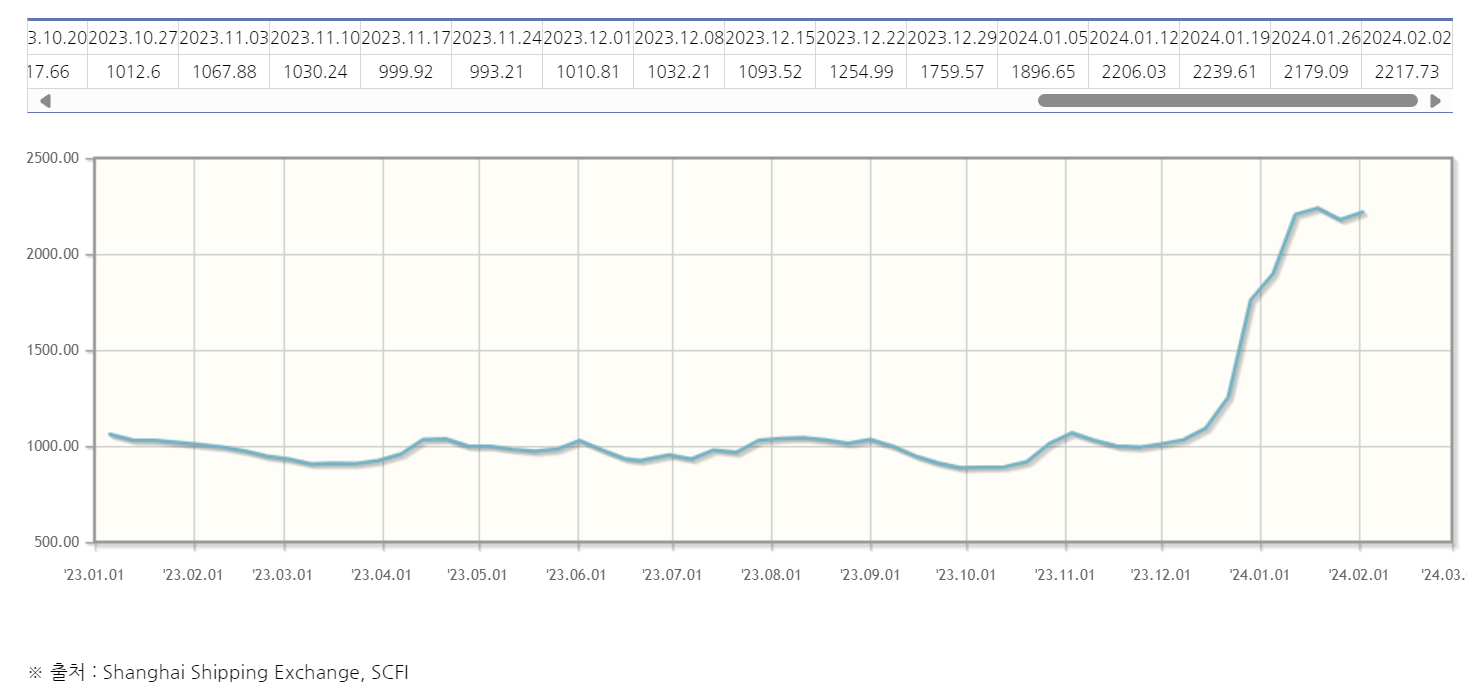Click the horizontal scrollbar thumb under the table

[1227, 101]
